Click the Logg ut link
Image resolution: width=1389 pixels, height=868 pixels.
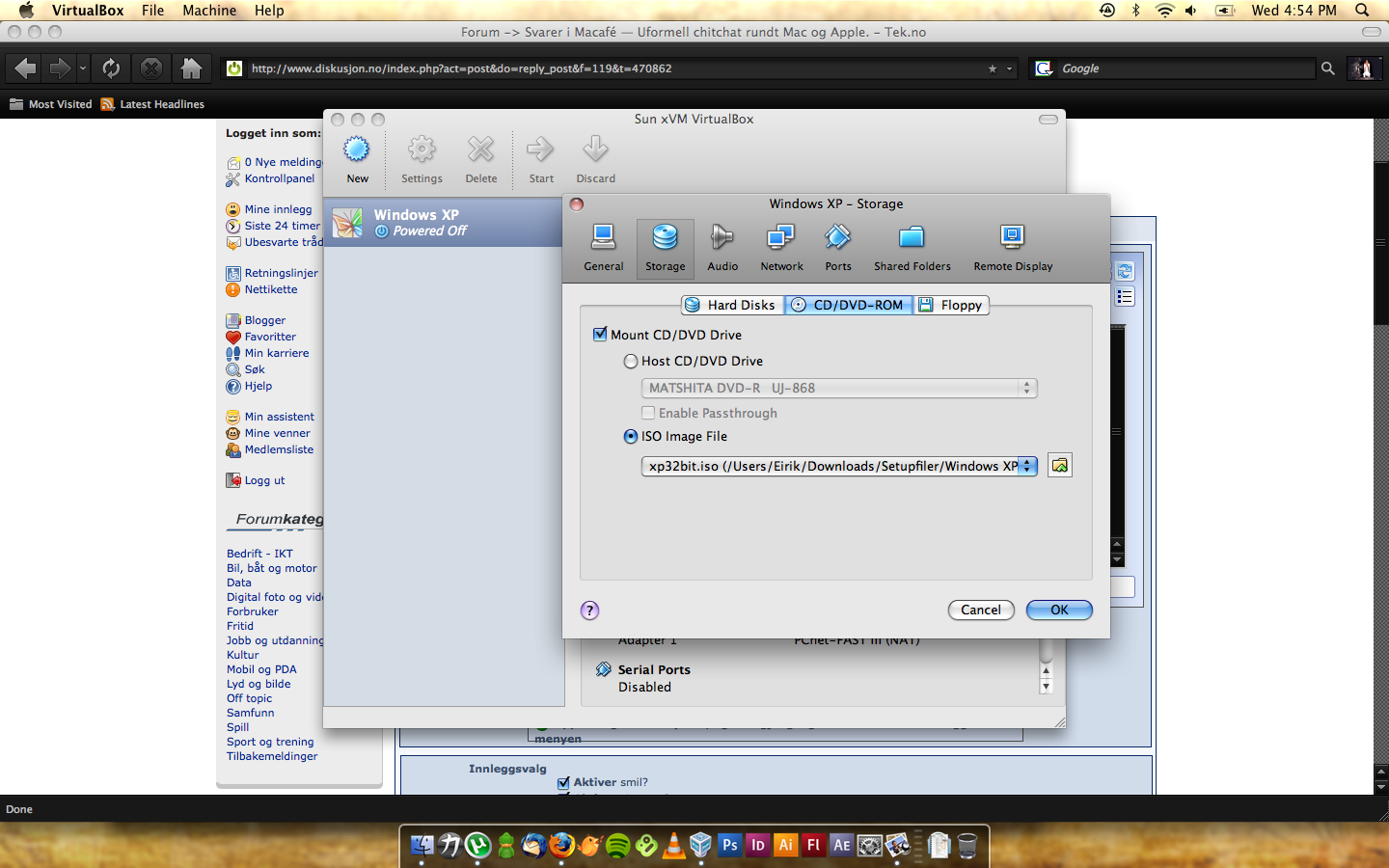click(x=264, y=480)
